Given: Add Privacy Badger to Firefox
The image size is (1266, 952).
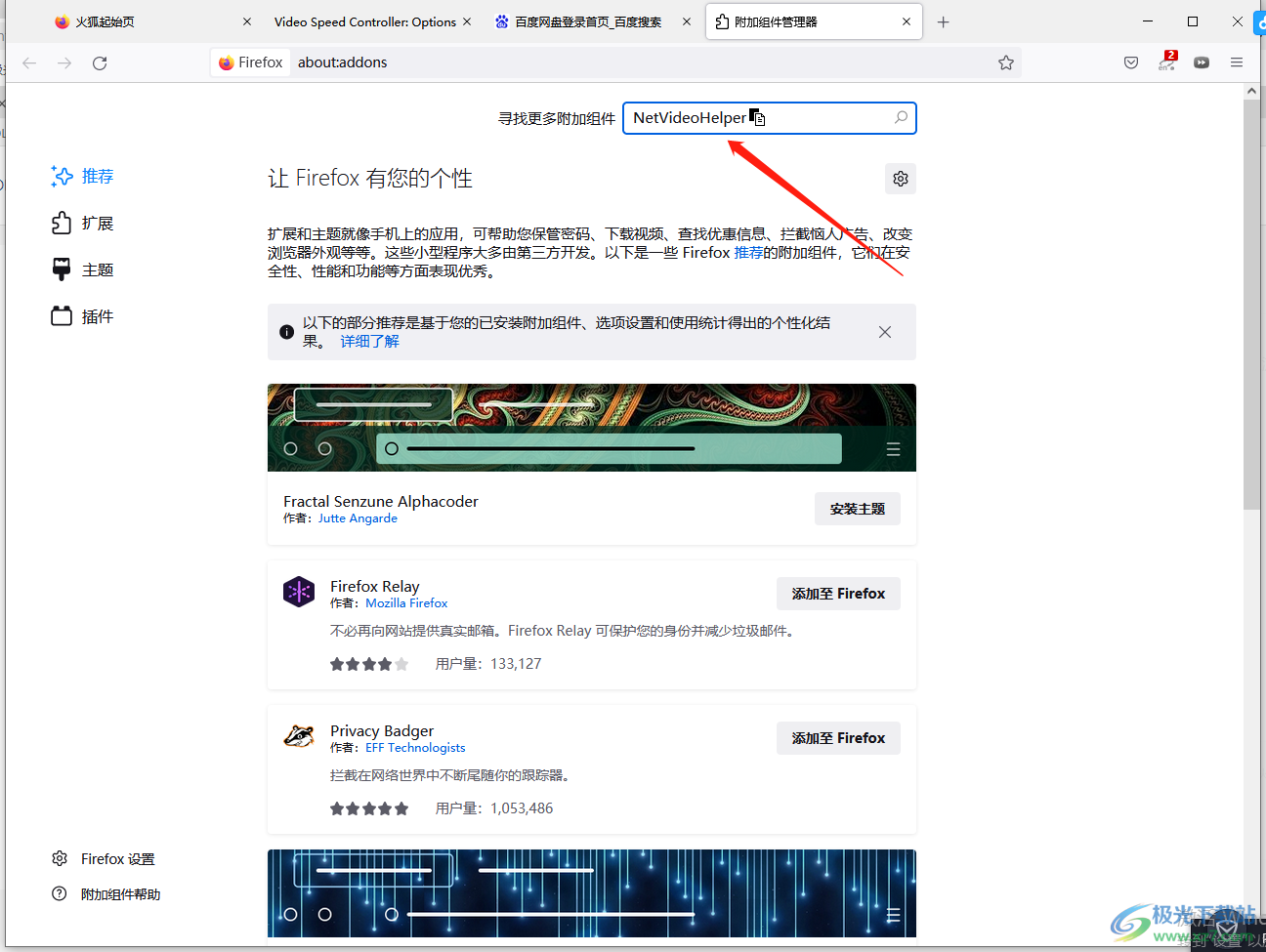Looking at the screenshot, I should (x=838, y=738).
